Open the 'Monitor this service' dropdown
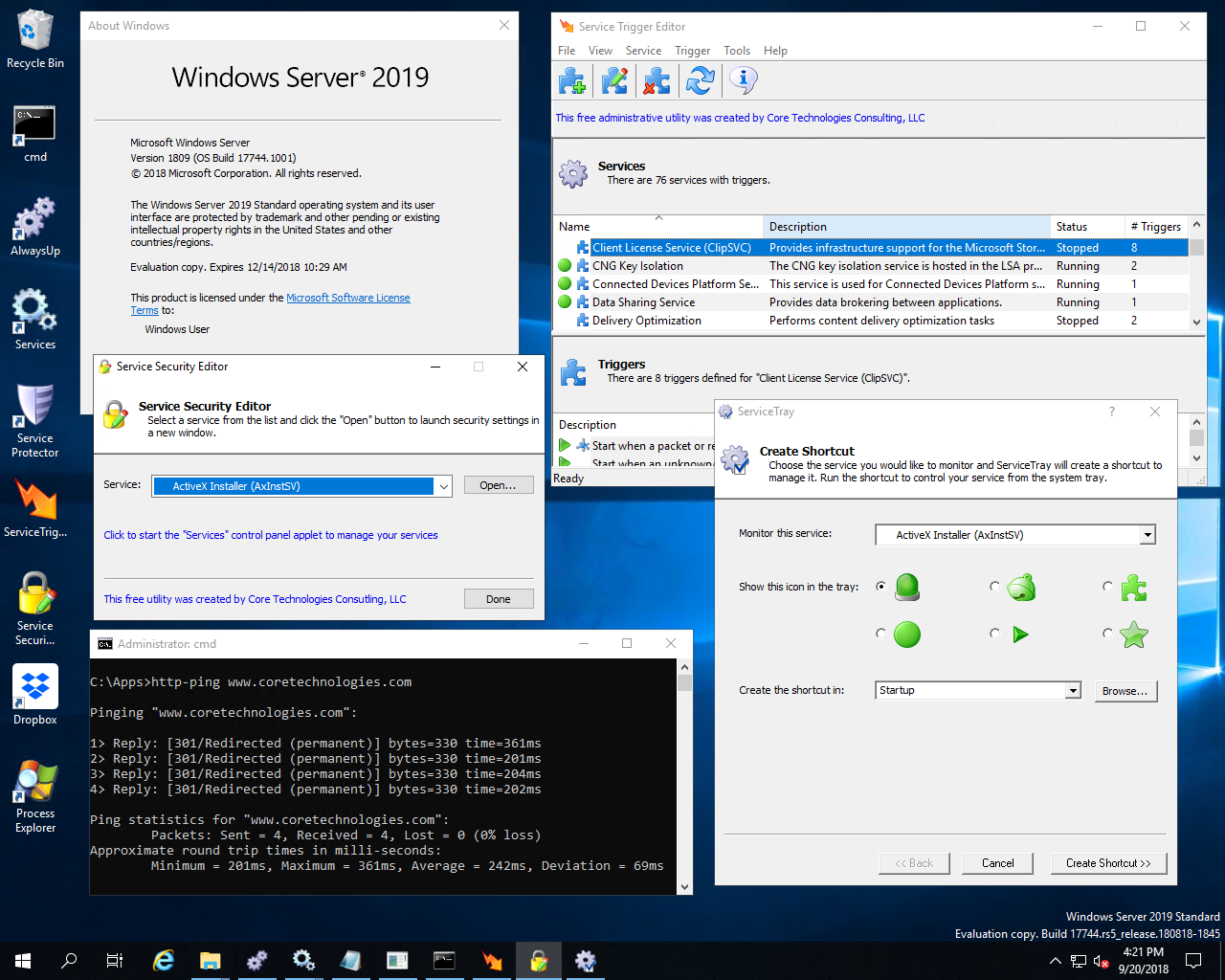This screenshot has height=980, width=1225. 1146,534
